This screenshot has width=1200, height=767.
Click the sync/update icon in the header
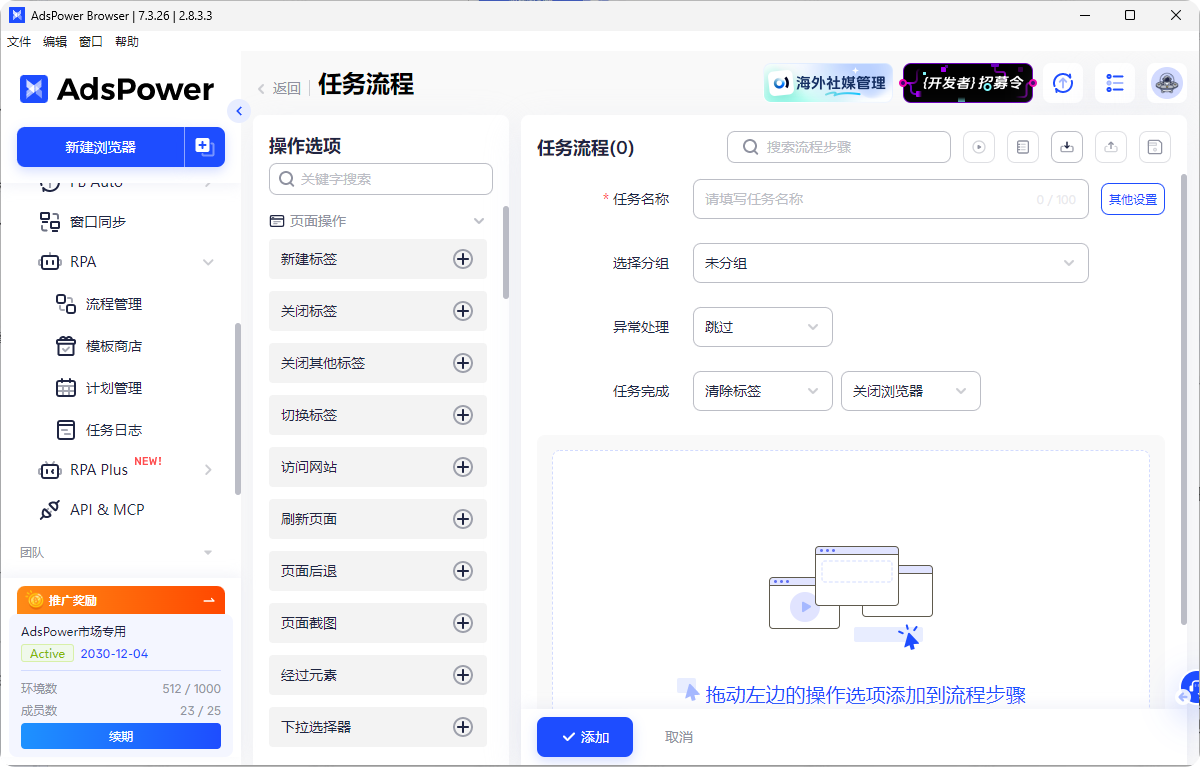click(x=1063, y=83)
